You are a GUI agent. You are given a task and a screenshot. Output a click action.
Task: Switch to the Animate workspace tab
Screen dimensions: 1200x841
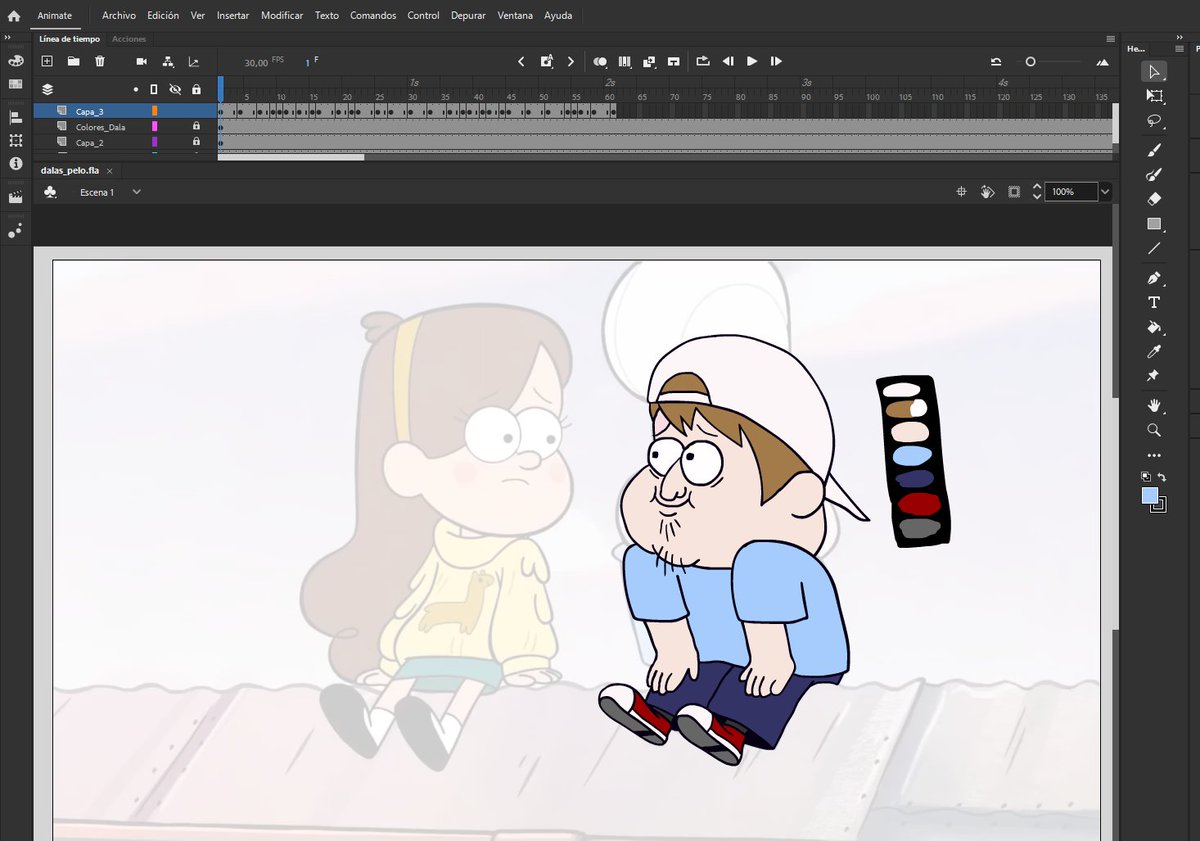(x=55, y=16)
